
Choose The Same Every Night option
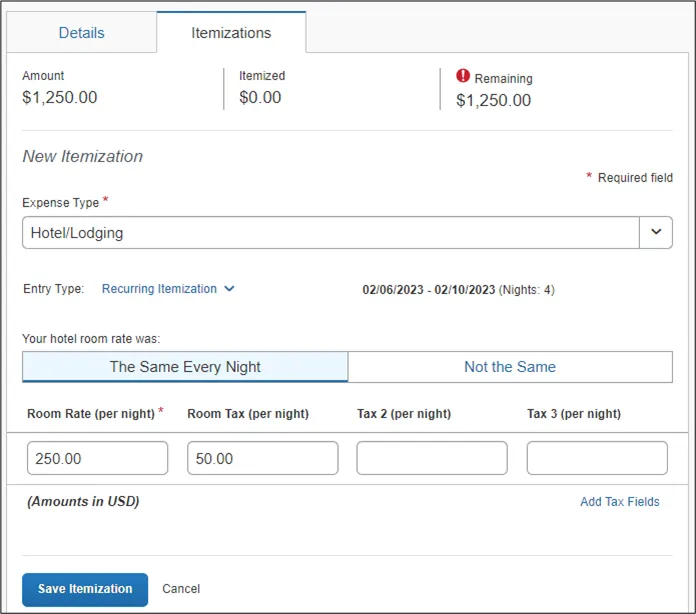[185, 367]
